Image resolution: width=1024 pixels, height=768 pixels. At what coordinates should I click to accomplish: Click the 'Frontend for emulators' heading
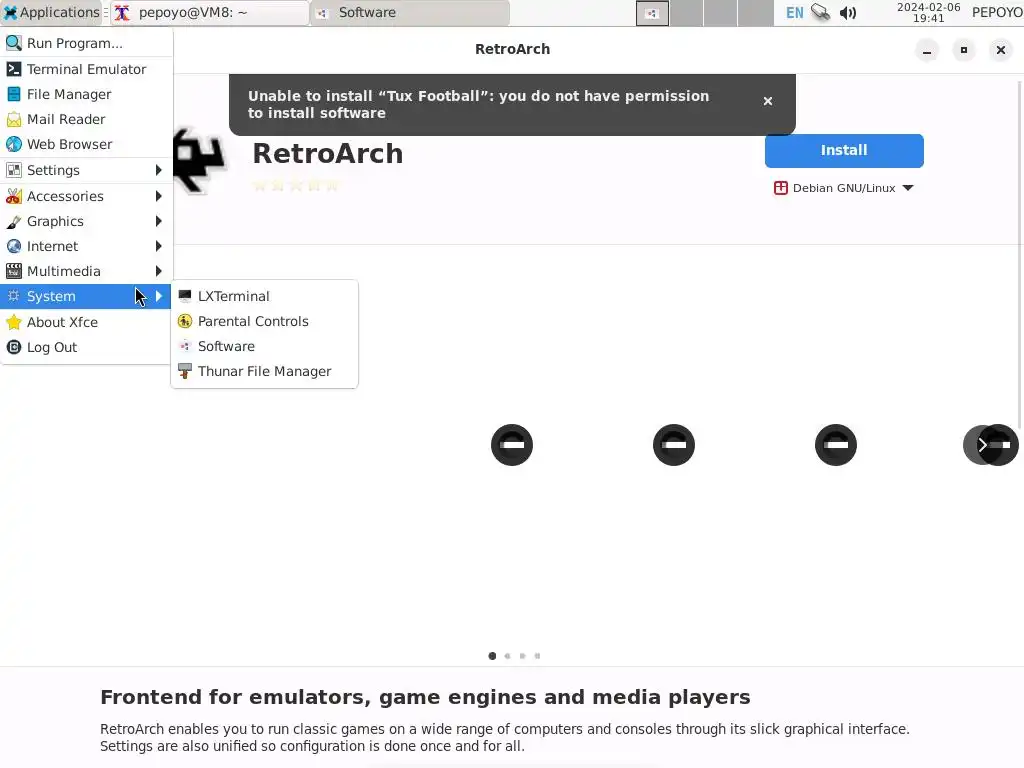click(x=425, y=697)
